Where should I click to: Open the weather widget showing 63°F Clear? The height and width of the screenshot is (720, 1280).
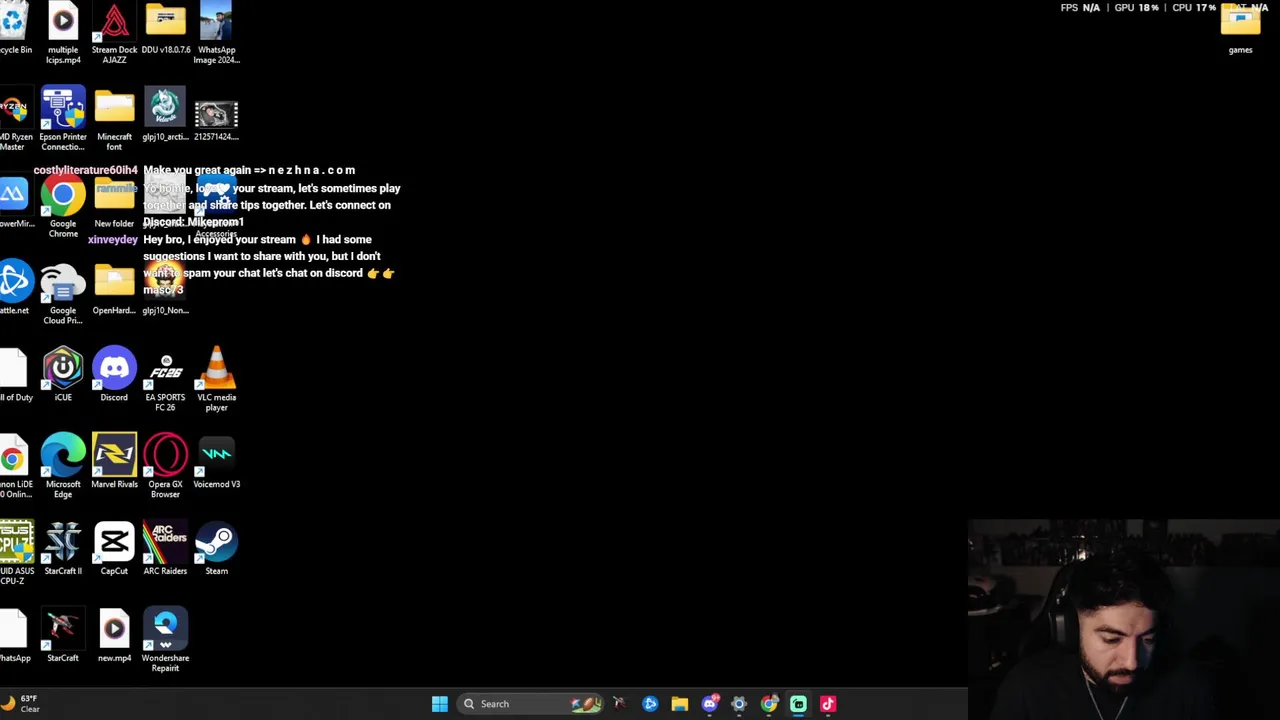(x=21, y=704)
